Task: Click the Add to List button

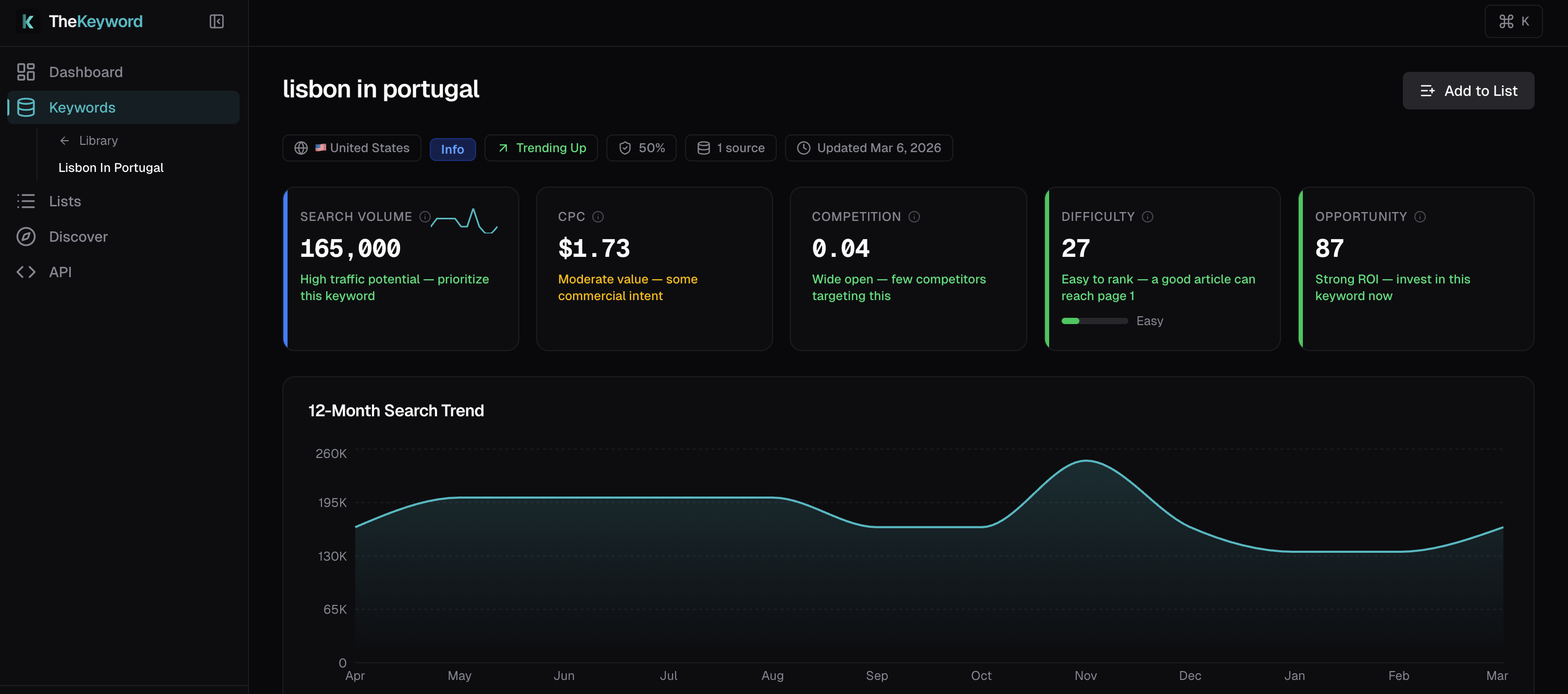Action: pos(1468,90)
